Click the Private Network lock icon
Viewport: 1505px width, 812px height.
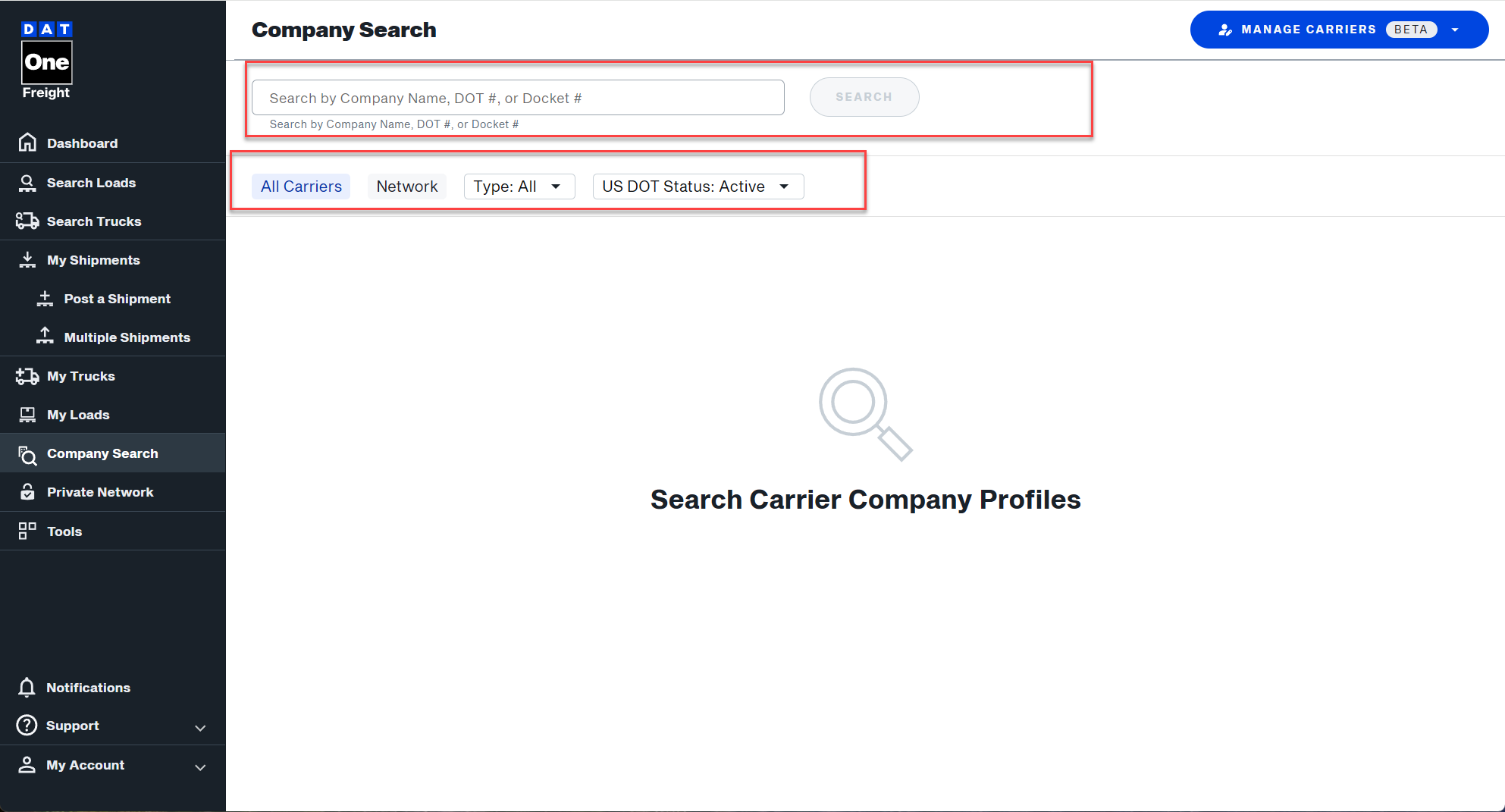27,492
